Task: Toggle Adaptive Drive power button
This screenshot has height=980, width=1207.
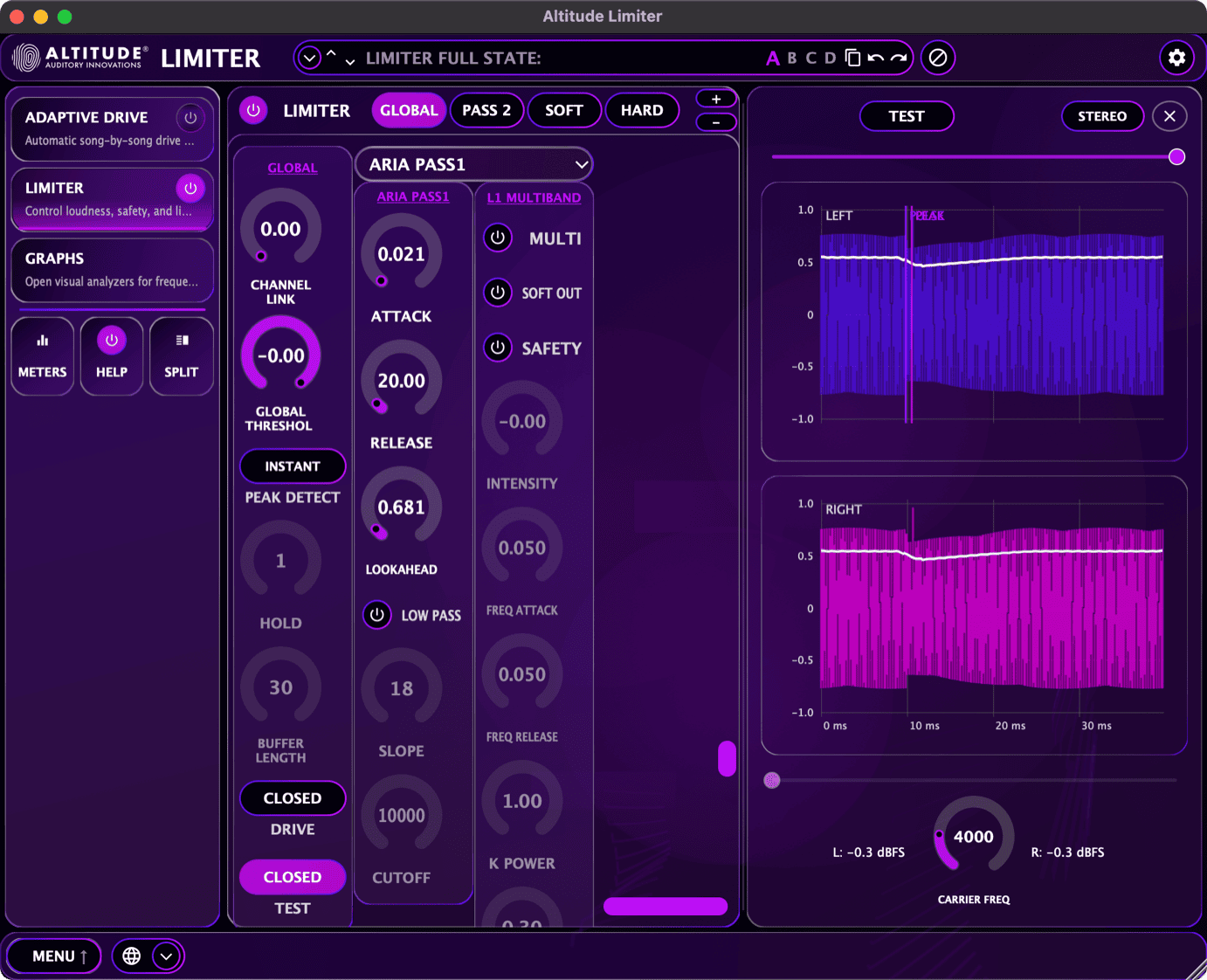Action: point(190,118)
